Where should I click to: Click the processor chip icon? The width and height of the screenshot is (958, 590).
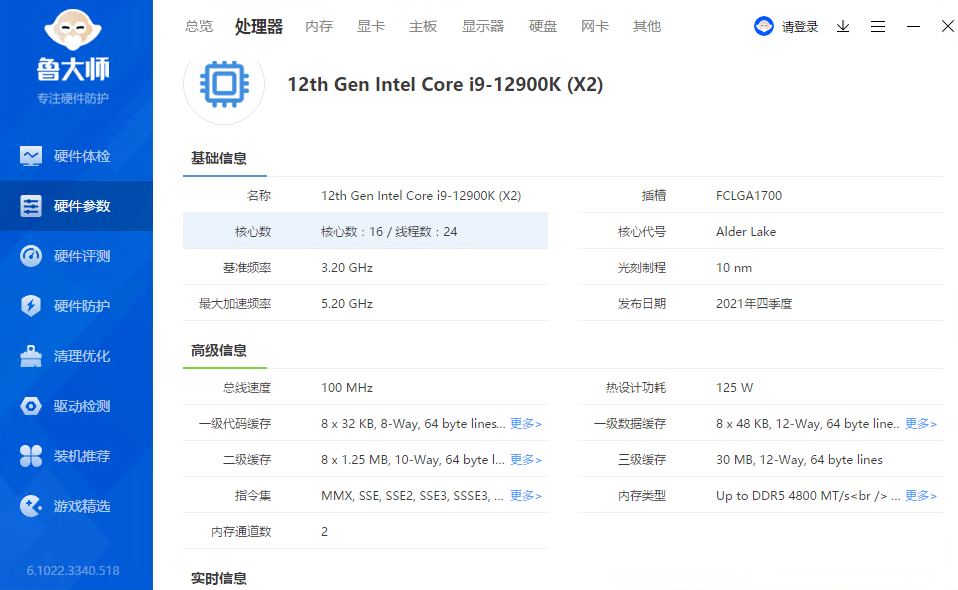(x=224, y=84)
